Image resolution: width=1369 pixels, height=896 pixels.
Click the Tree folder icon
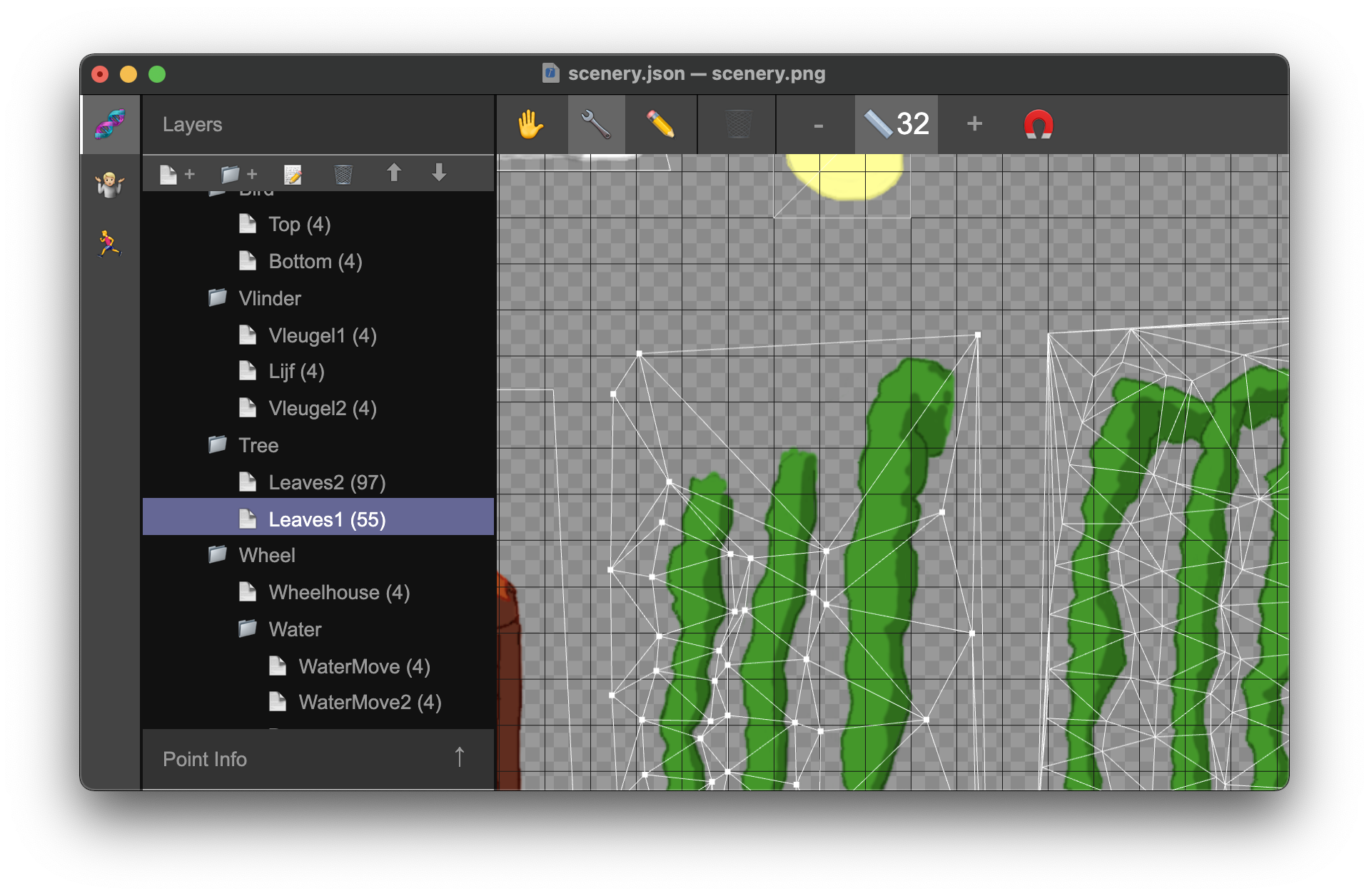tap(218, 444)
